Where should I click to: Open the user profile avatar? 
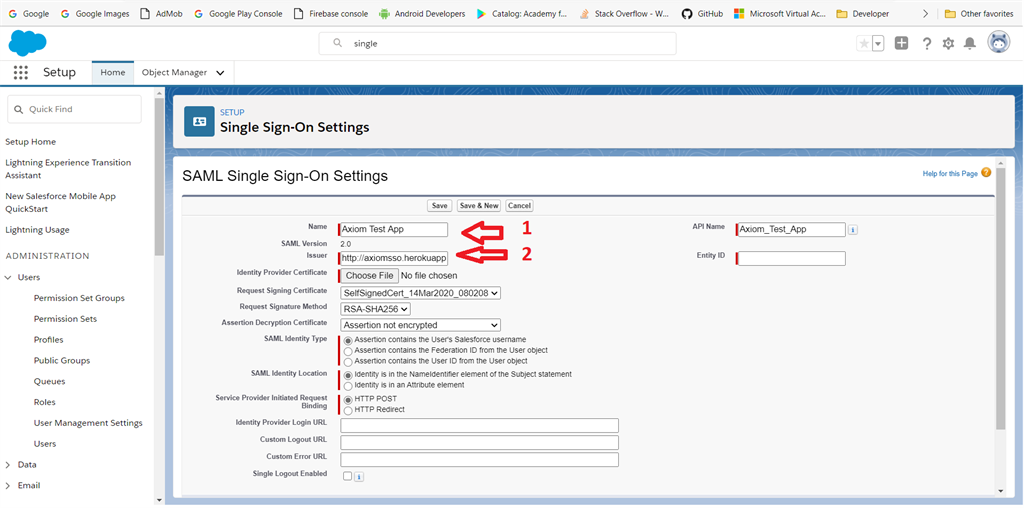999,42
